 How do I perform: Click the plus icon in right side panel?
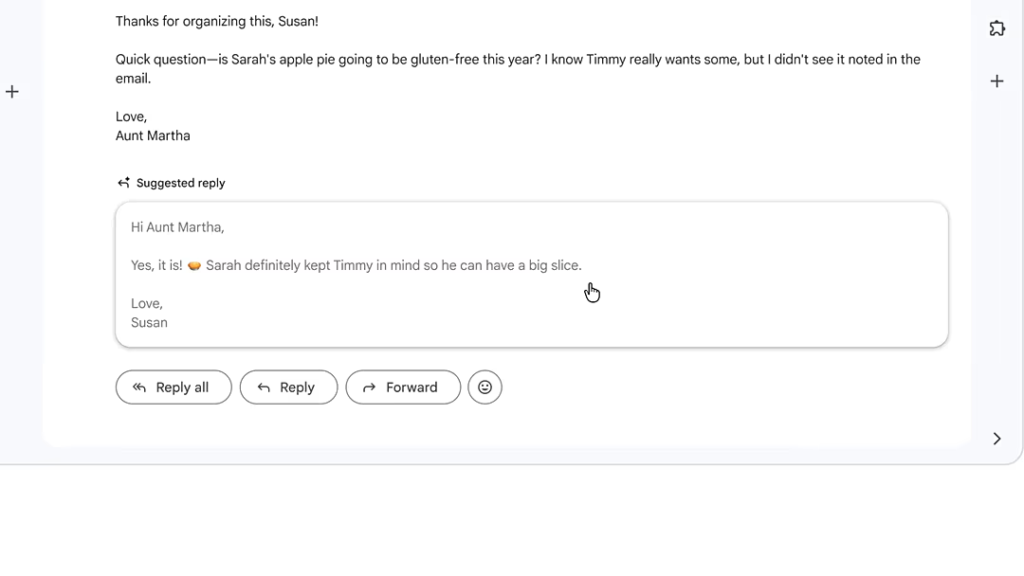pyautogui.click(x=996, y=81)
